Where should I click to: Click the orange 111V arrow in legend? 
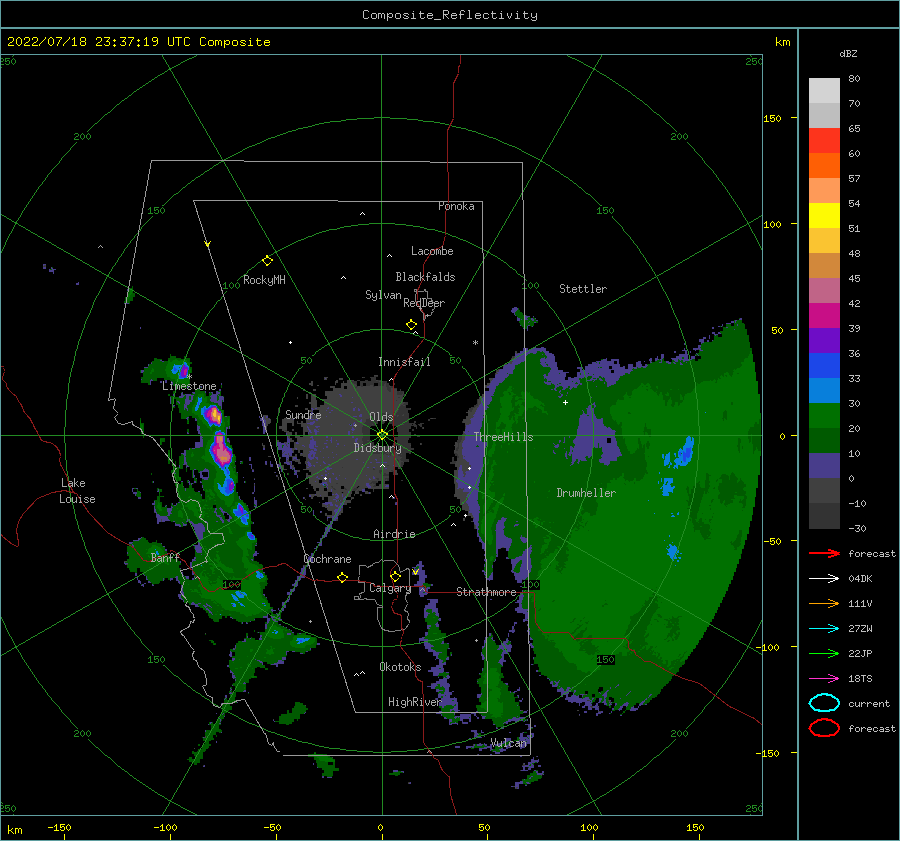(x=824, y=603)
